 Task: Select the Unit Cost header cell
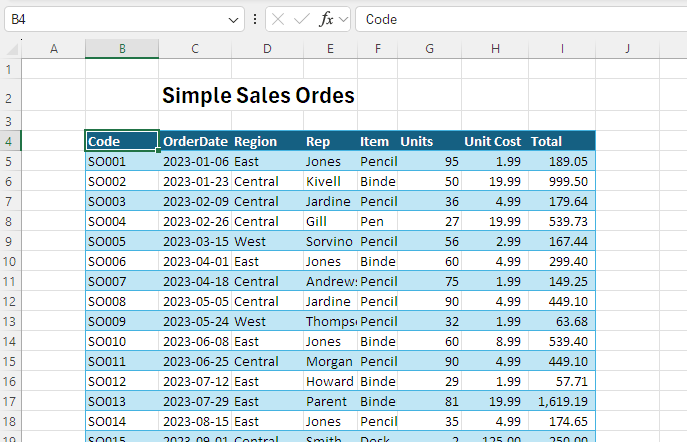(x=495, y=141)
